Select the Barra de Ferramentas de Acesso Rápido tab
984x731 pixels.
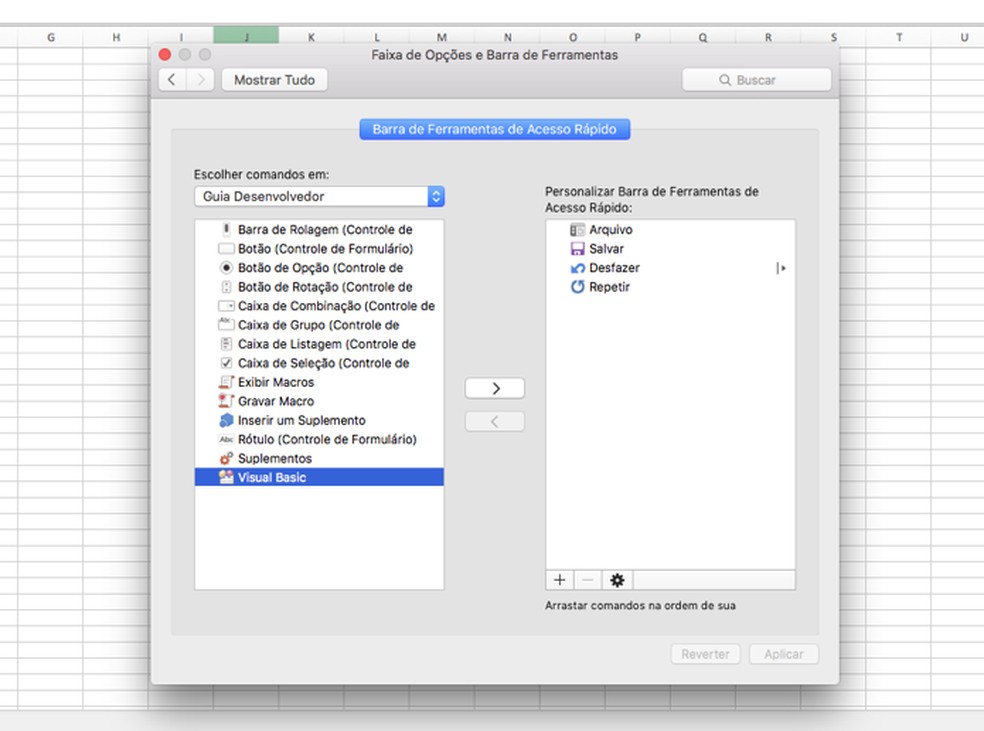[x=495, y=129]
